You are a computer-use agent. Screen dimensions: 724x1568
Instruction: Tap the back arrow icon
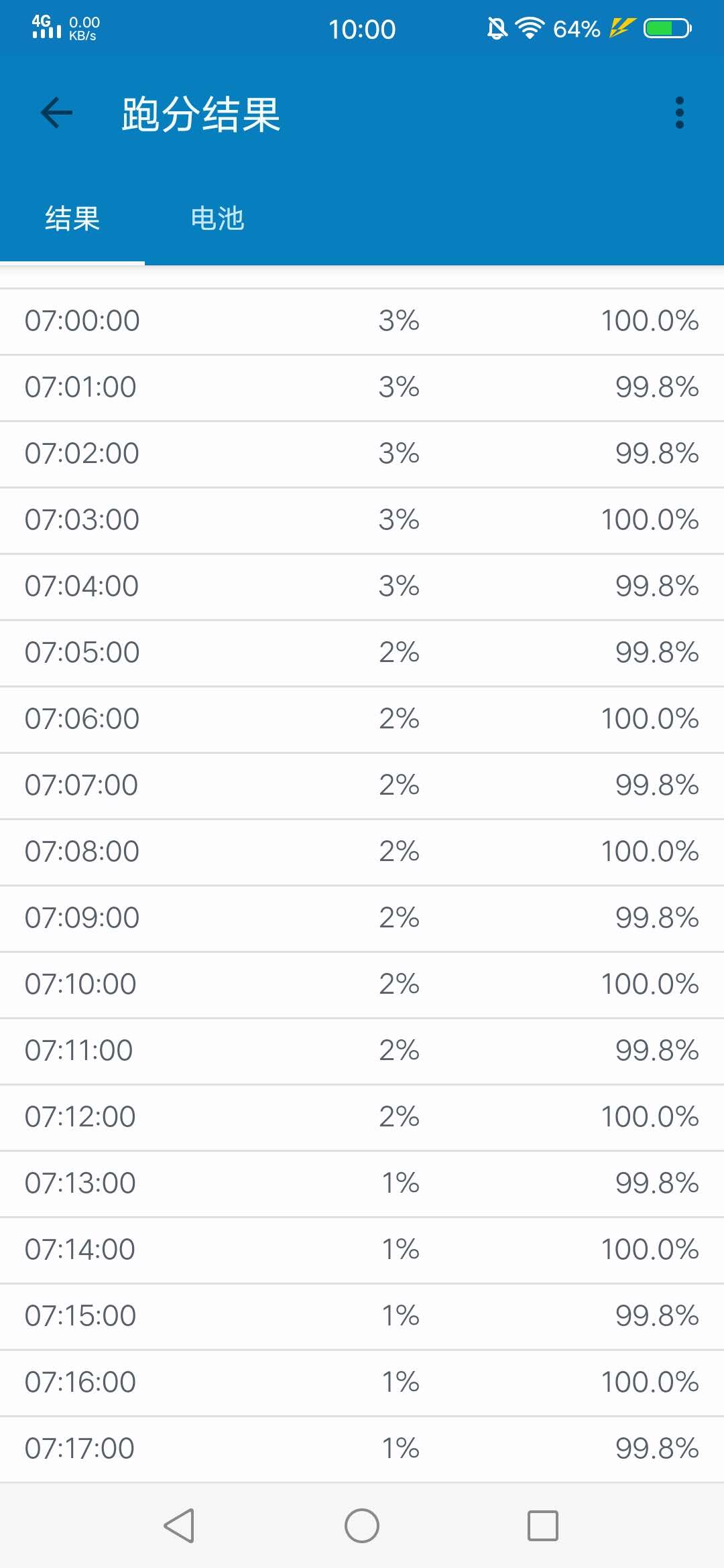pos(56,113)
